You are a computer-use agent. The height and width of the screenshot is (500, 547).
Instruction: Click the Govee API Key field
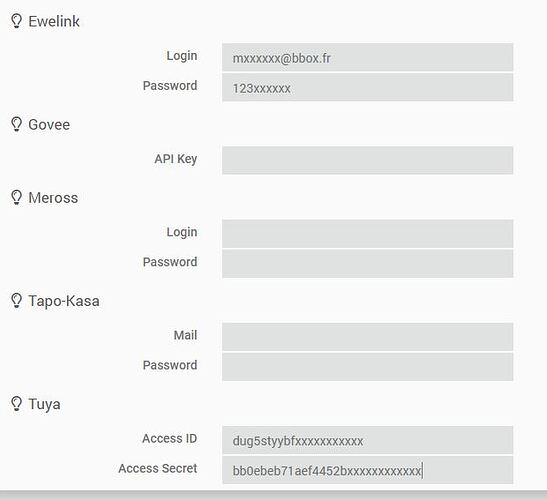click(x=367, y=160)
